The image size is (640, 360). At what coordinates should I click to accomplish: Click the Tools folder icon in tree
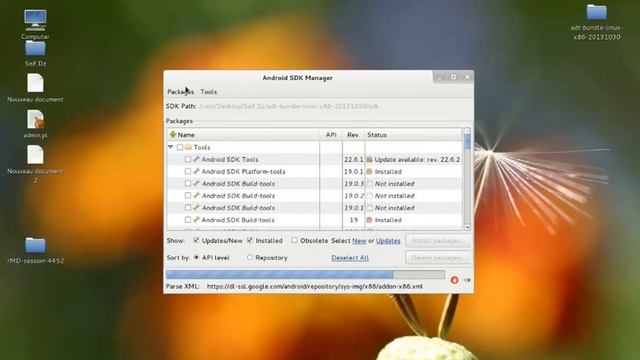188,147
